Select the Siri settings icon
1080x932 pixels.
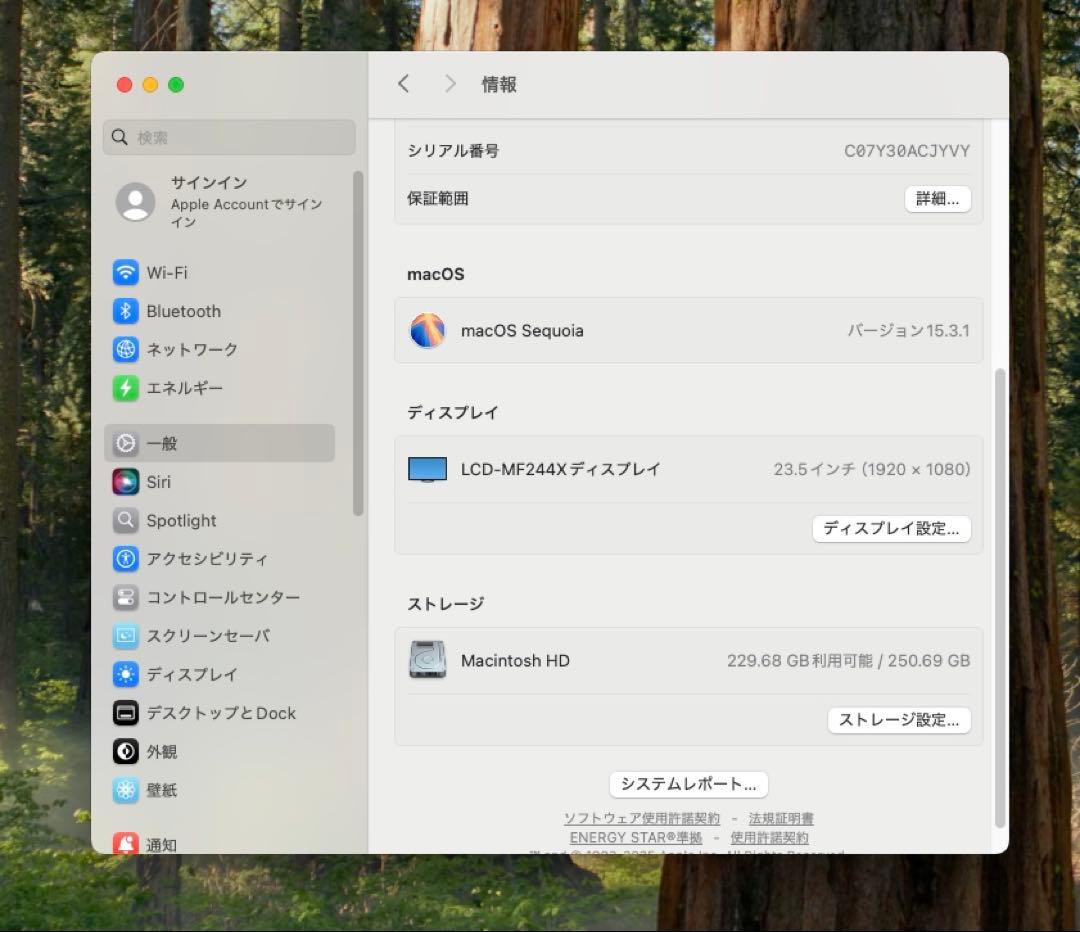tap(157, 482)
